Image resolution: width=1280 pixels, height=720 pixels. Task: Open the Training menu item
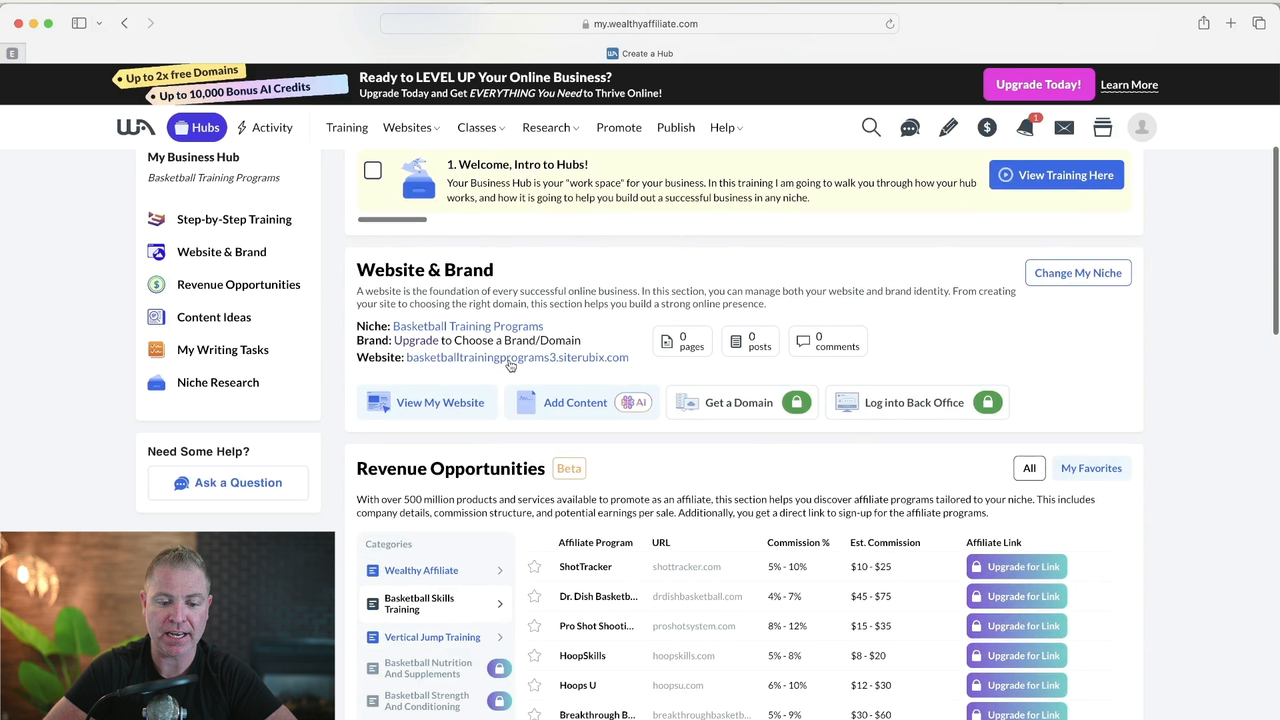coord(347,127)
